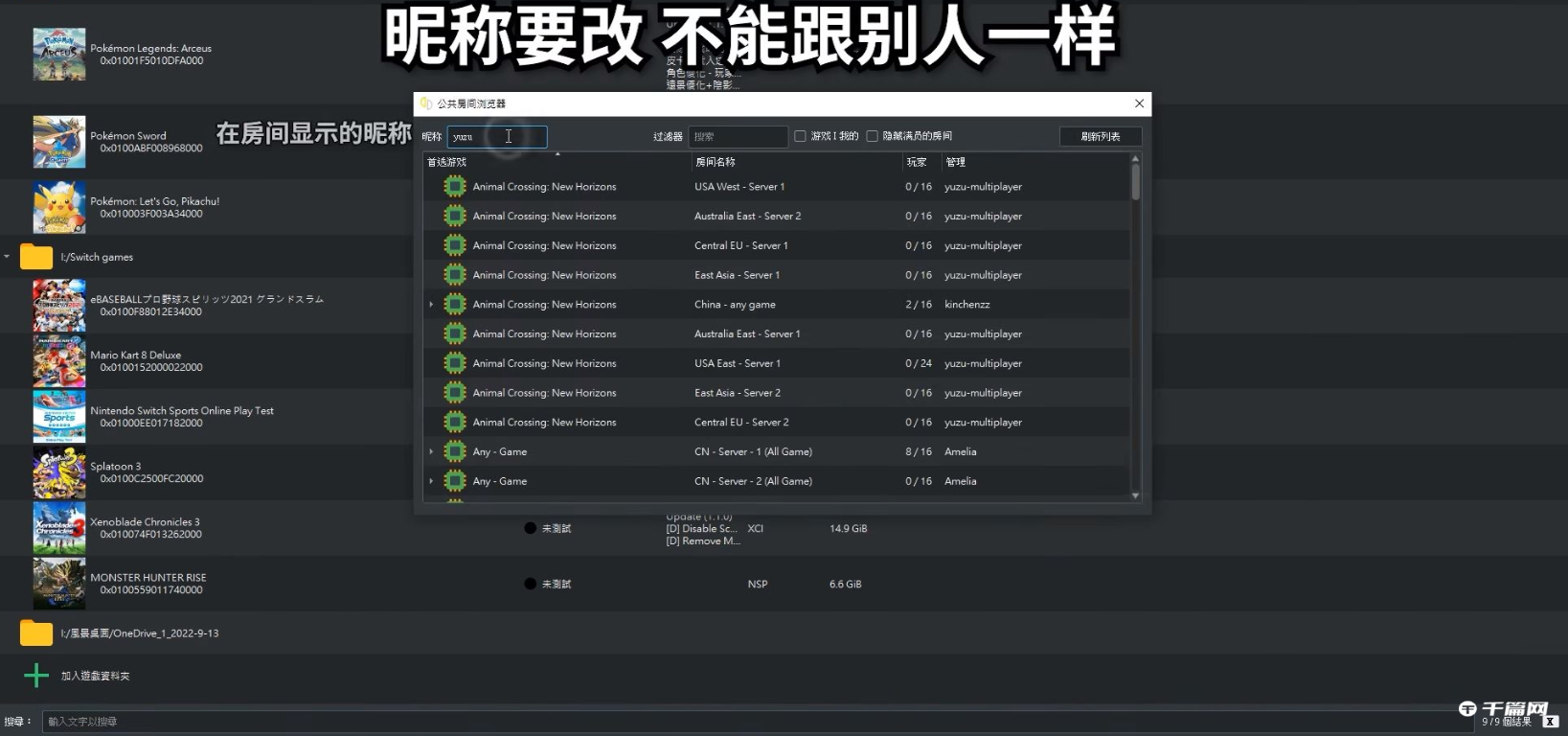Click chip icon in East Asia - Server 2 row
The width and height of the screenshot is (1568, 736).
(x=455, y=393)
